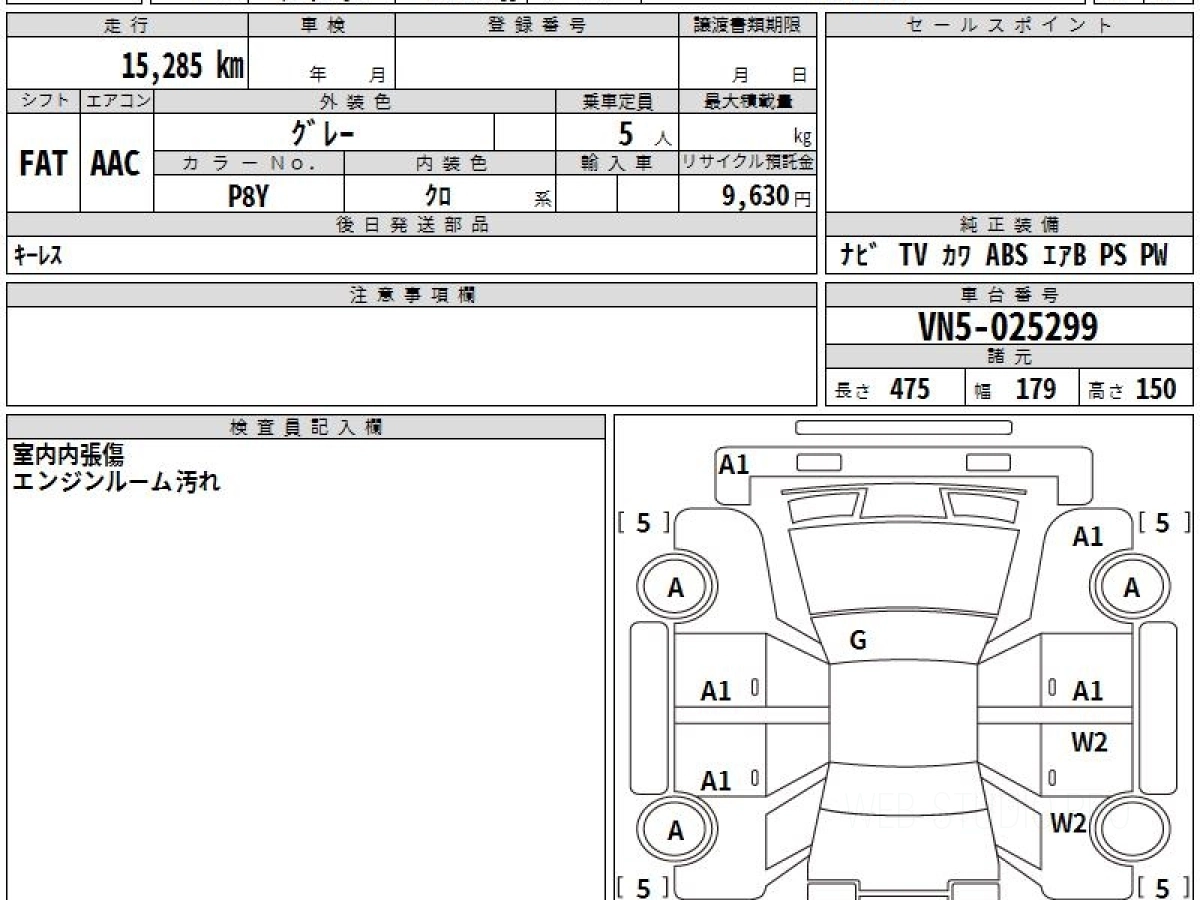Viewport: 1200px width, 900px height.
Task: Select the キーレス entry
Action: (38, 256)
